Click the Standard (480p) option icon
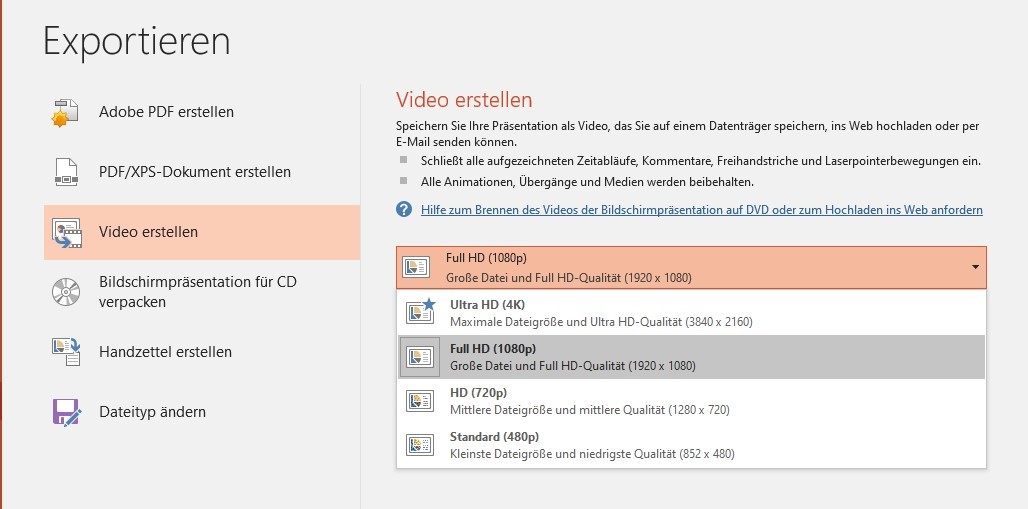The height and width of the screenshot is (509, 1028). (420, 445)
